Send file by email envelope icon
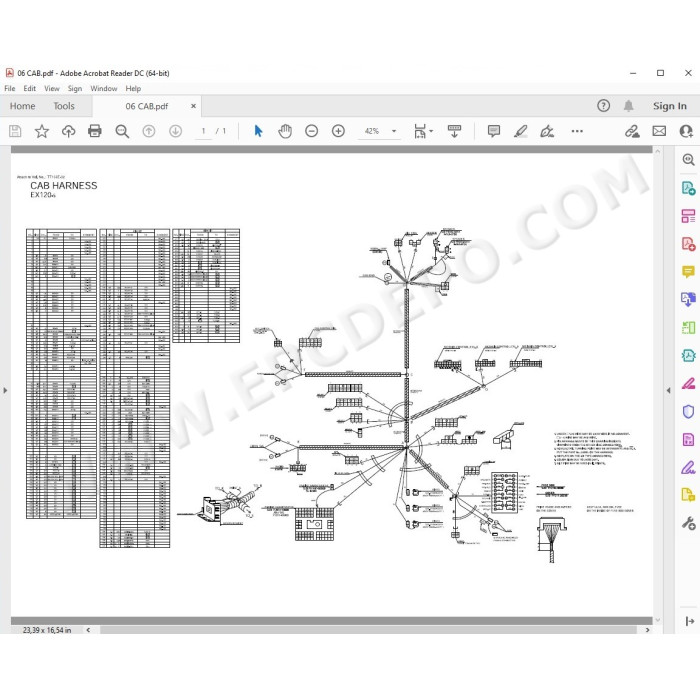700x700 pixels. (659, 131)
